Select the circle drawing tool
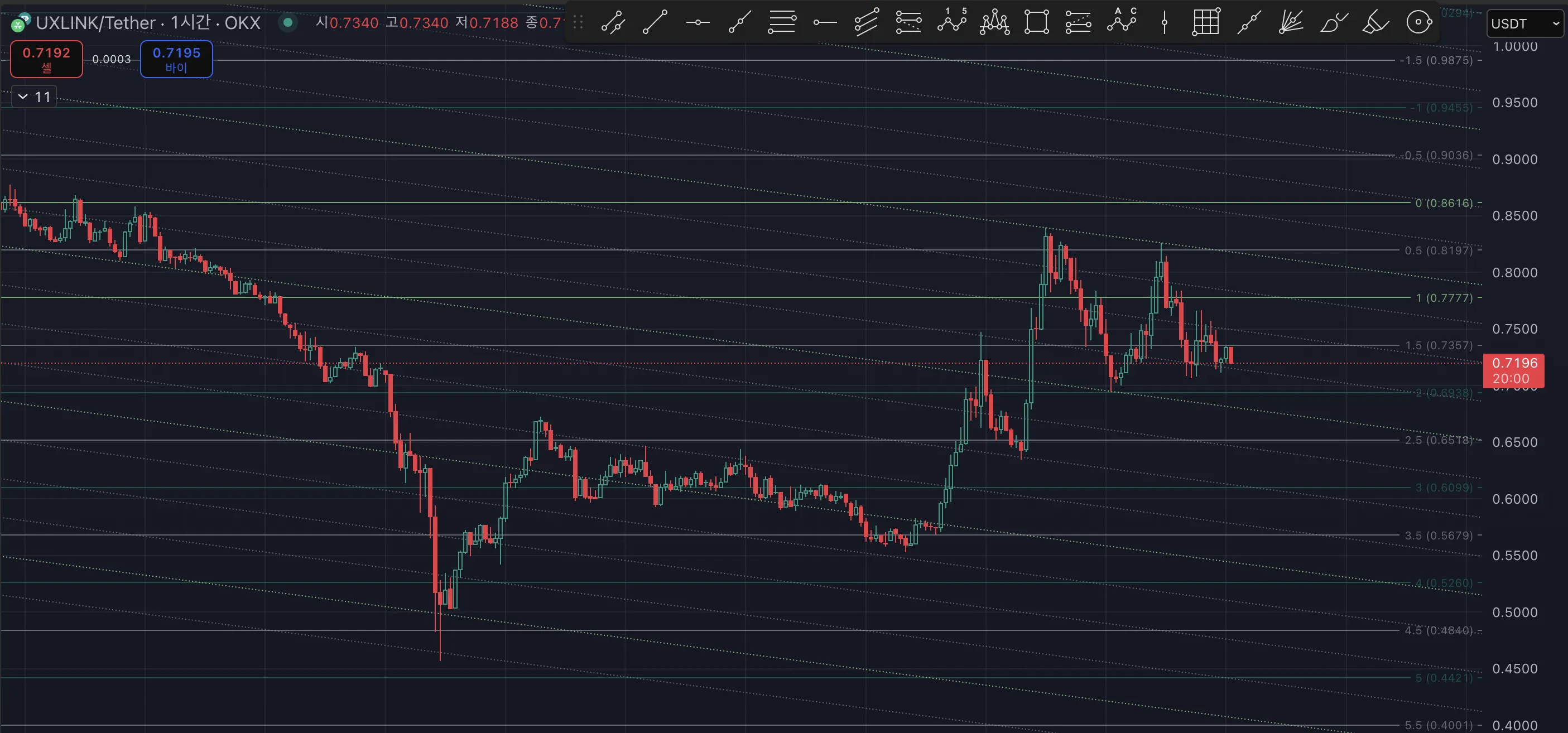 click(1419, 22)
